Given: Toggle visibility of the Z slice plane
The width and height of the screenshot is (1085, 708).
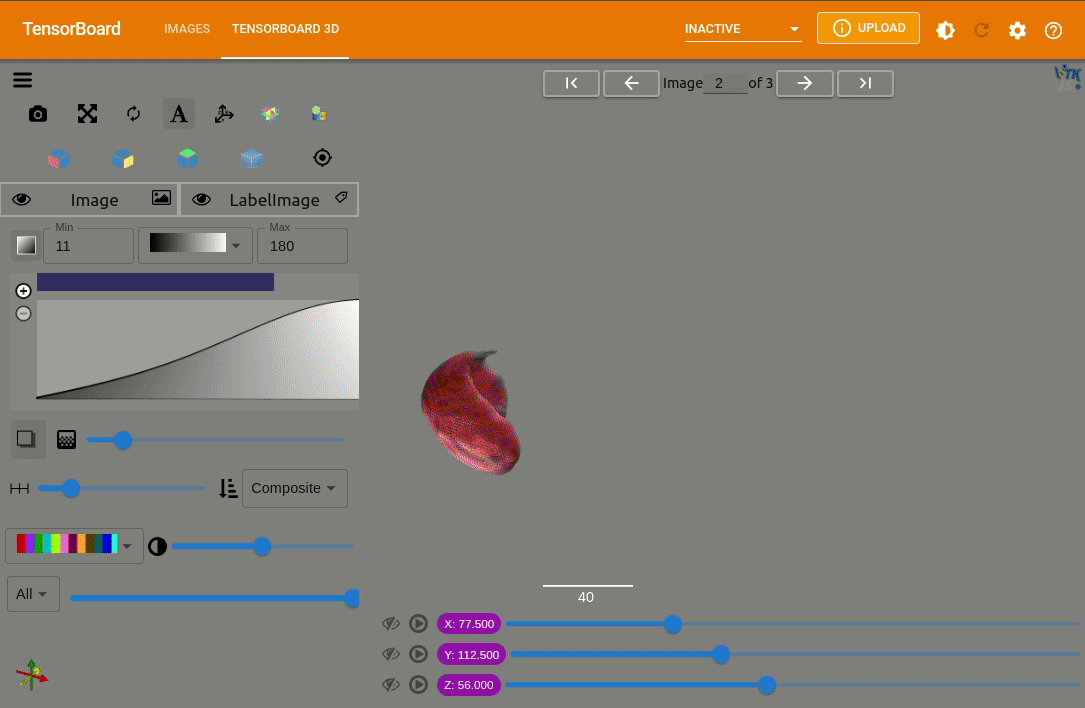Looking at the screenshot, I should [391, 684].
